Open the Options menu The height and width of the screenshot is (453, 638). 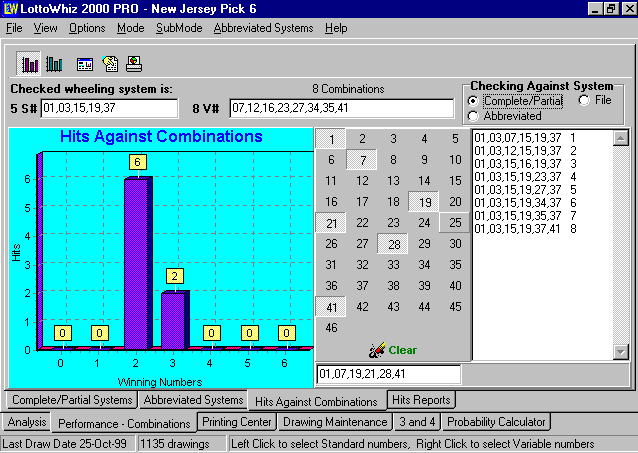click(x=87, y=28)
